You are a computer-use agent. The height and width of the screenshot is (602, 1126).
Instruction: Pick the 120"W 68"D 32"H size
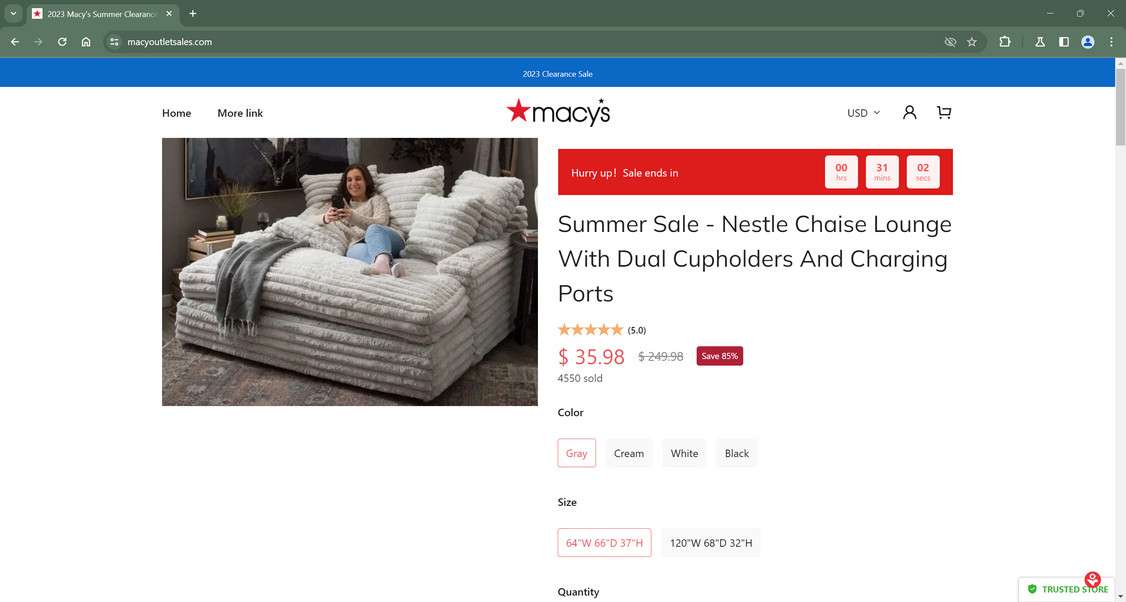coord(711,543)
